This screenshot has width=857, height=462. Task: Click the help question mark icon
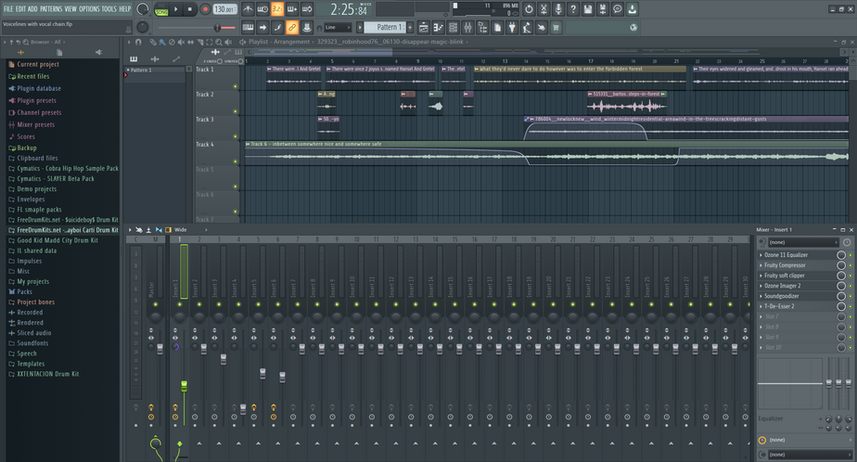[573, 9]
